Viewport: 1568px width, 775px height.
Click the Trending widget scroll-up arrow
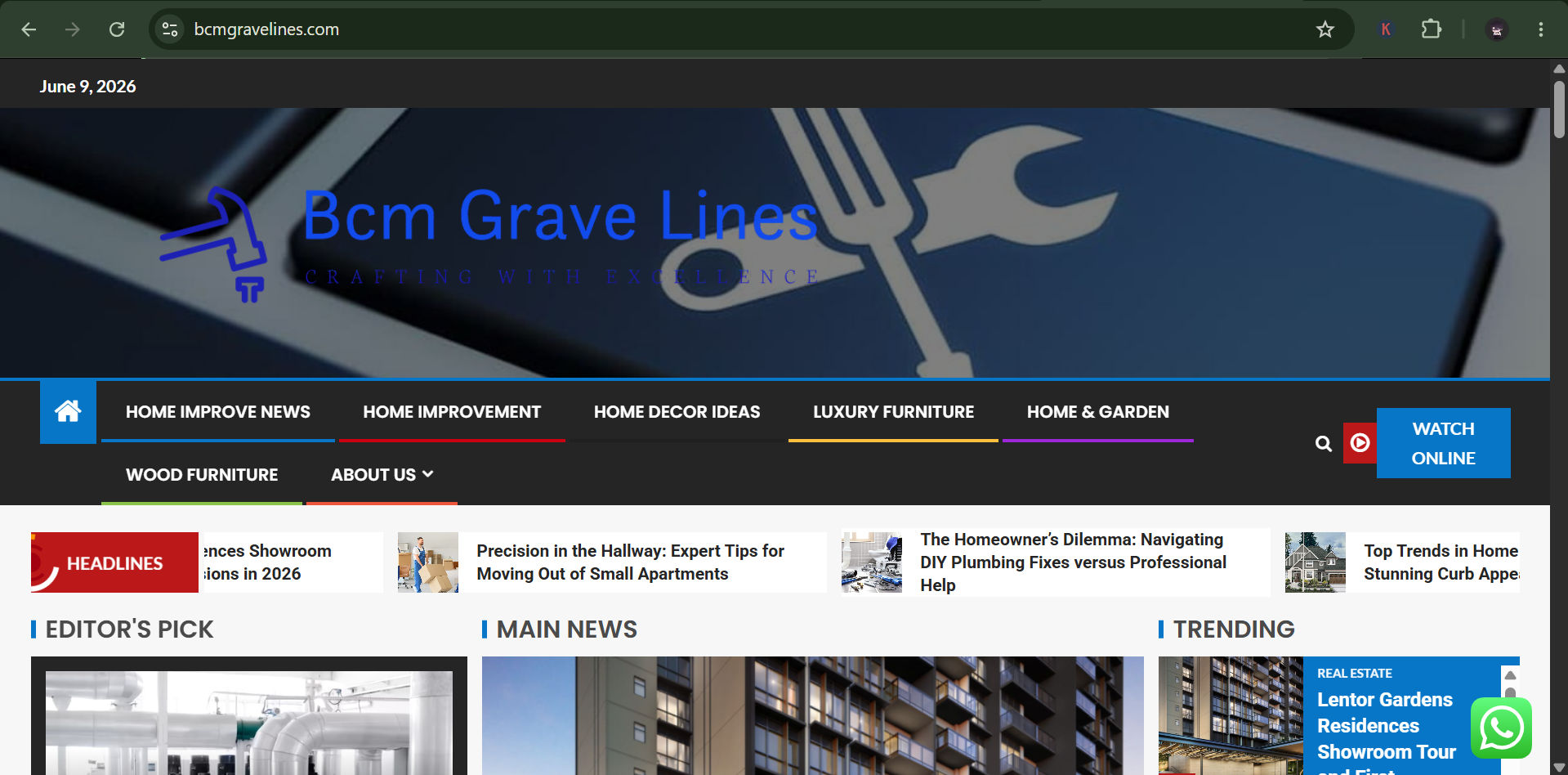(x=1510, y=675)
